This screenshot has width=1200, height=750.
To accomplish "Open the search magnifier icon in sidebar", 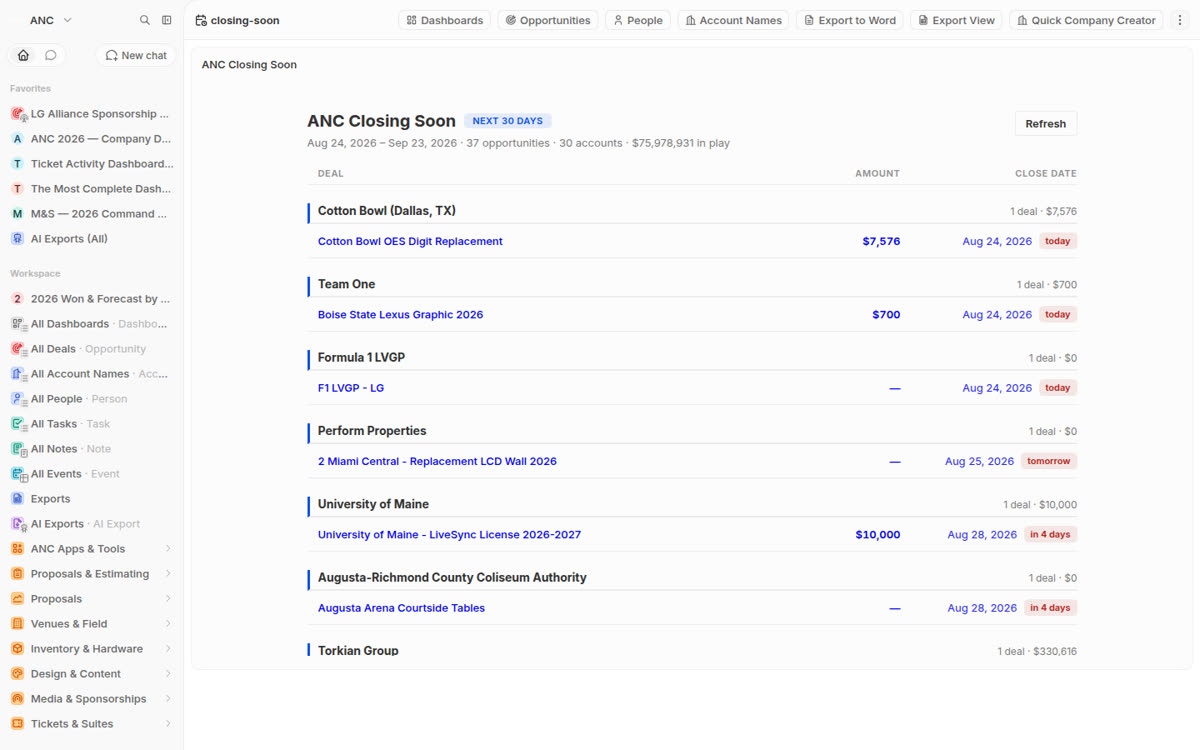I will (x=145, y=20).
